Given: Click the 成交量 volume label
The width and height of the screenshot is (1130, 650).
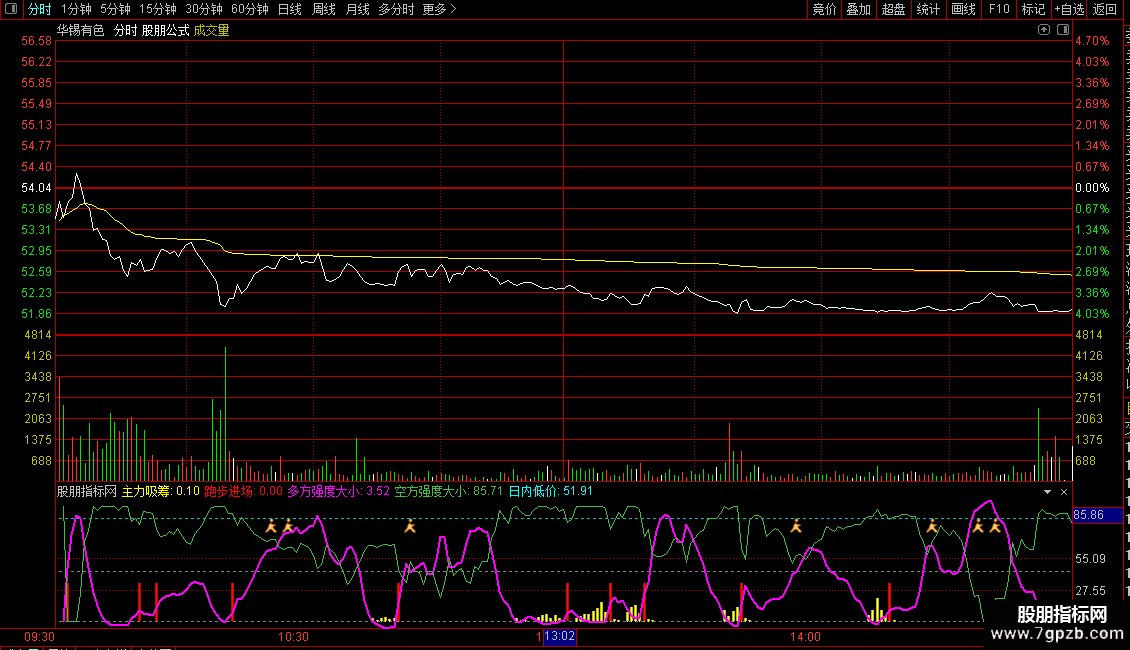Looking at the screenshot, I should [x=211, y=30].
